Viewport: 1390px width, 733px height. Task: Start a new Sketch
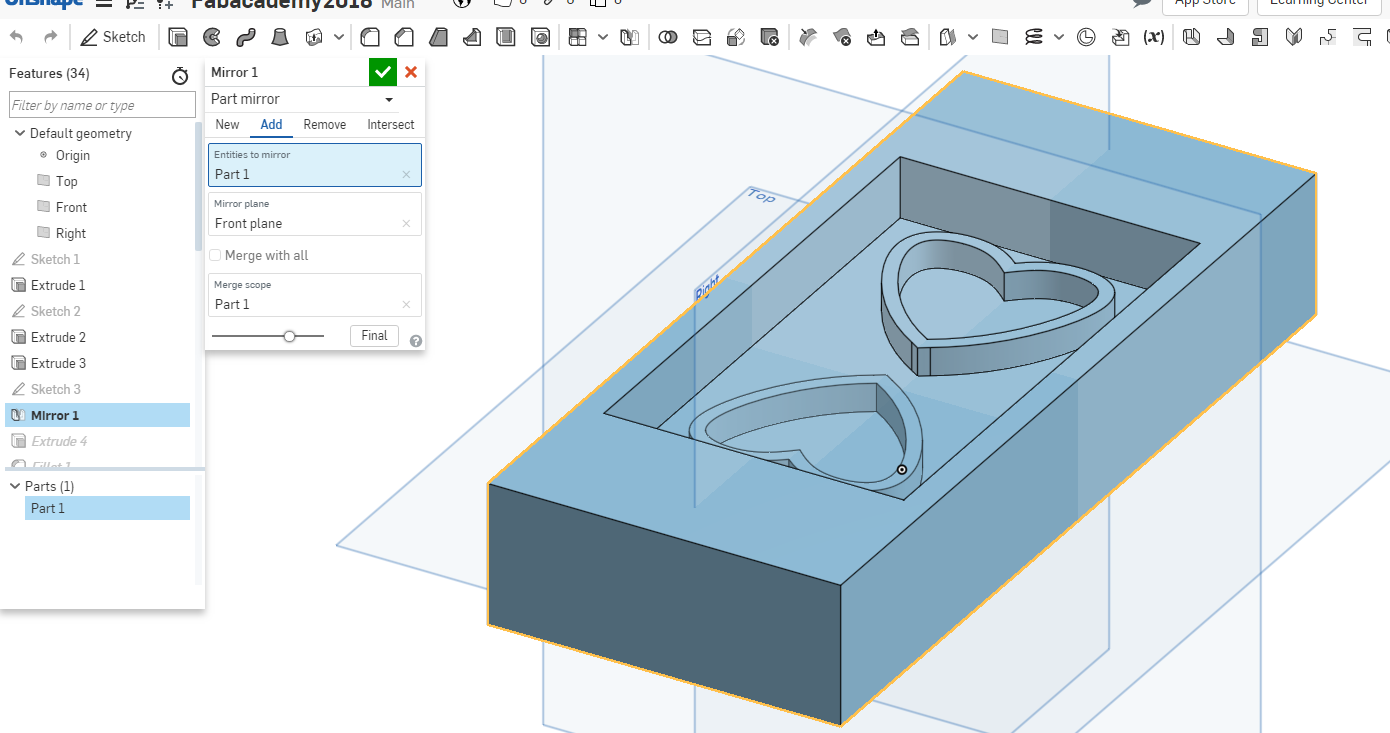[113, 37]
